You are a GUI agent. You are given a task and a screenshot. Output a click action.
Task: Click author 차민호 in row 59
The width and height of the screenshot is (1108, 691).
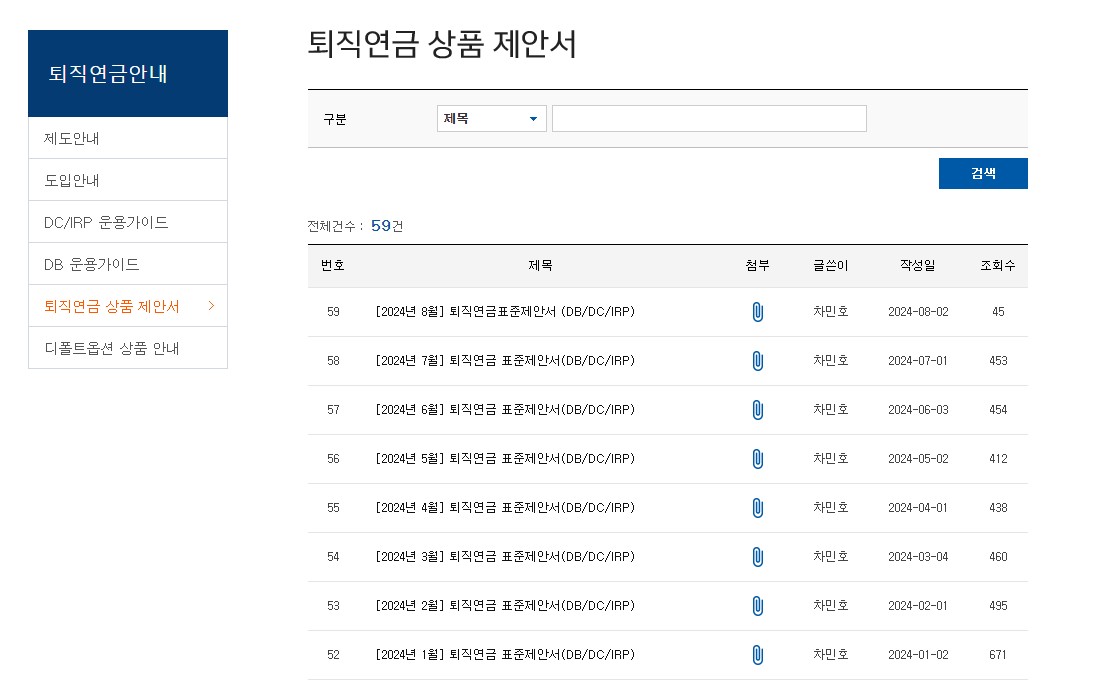[830, 312]
